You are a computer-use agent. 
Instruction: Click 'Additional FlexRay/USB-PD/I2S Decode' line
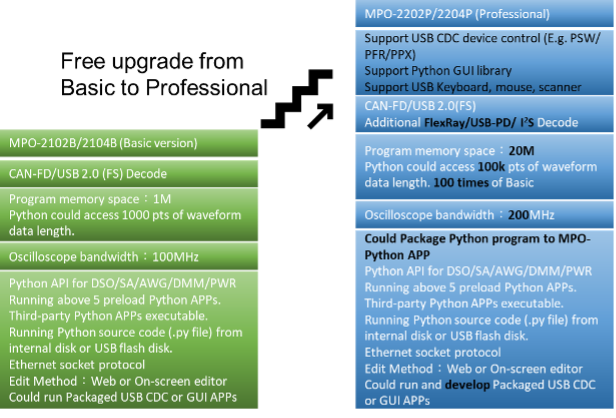pyautogui.click(x=471, y=123)
